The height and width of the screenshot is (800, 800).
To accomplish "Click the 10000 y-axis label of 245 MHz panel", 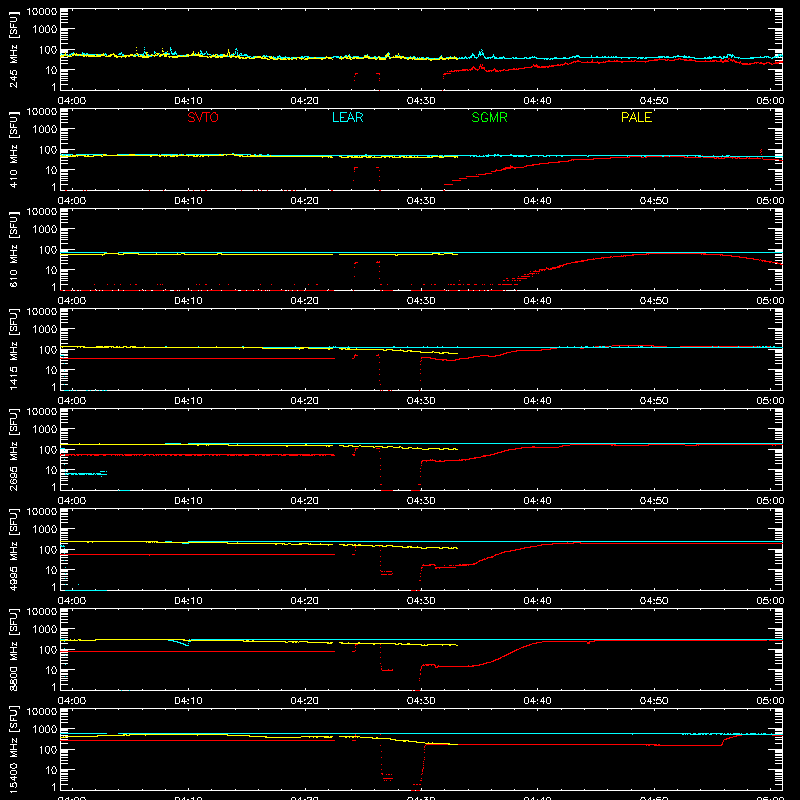I will [x=42, y=12].
